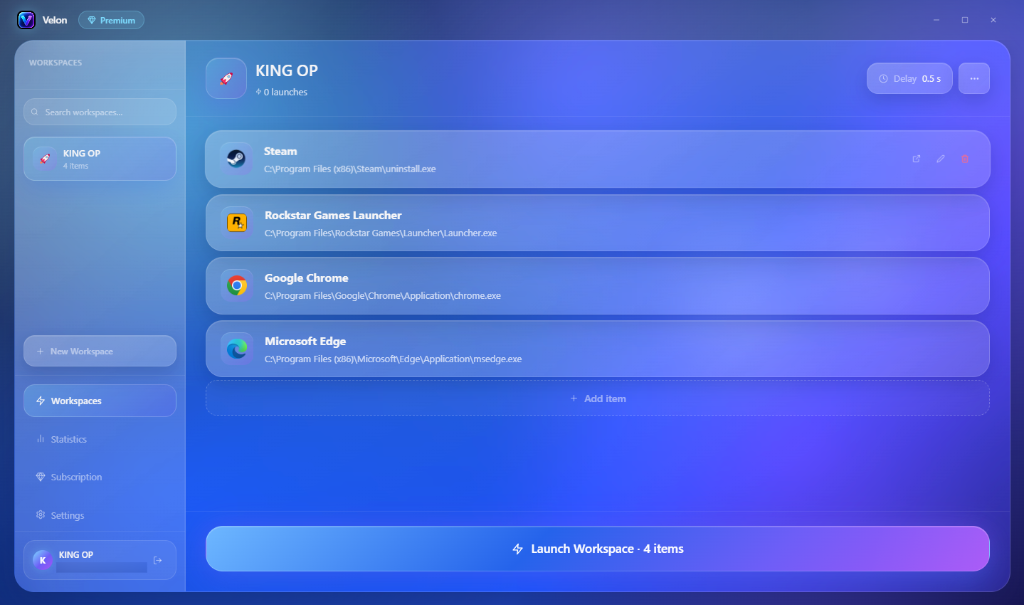Click the Microsoft Edge icon
The width and height of the screenshot is (1024, 605).
pos(236,349)
